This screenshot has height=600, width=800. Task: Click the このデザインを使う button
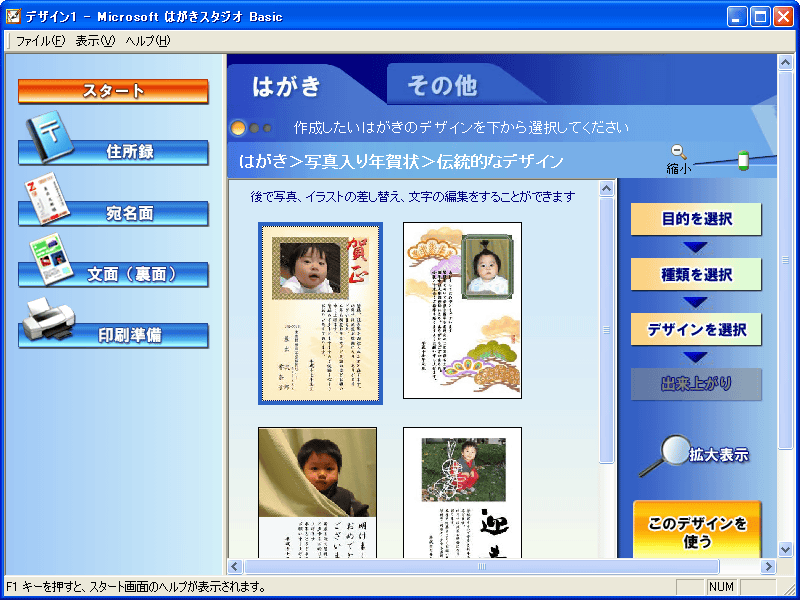[696, 531]
